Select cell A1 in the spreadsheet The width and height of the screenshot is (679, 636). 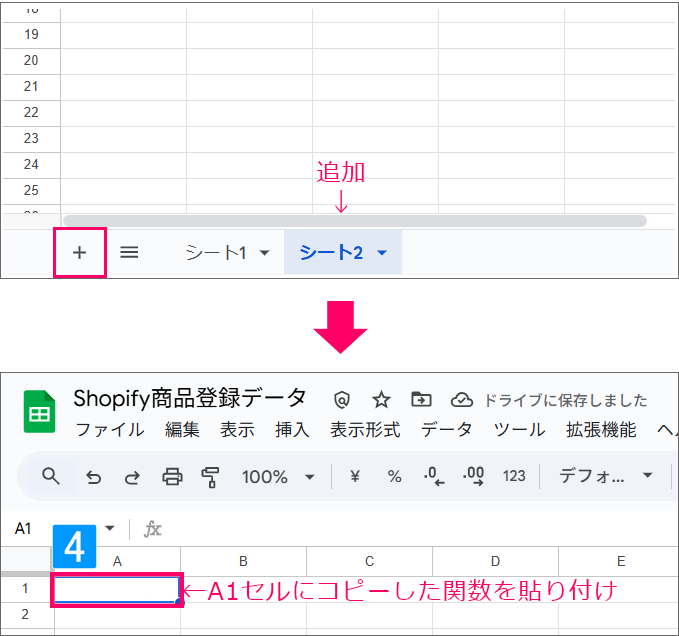(x=117, y=590)
